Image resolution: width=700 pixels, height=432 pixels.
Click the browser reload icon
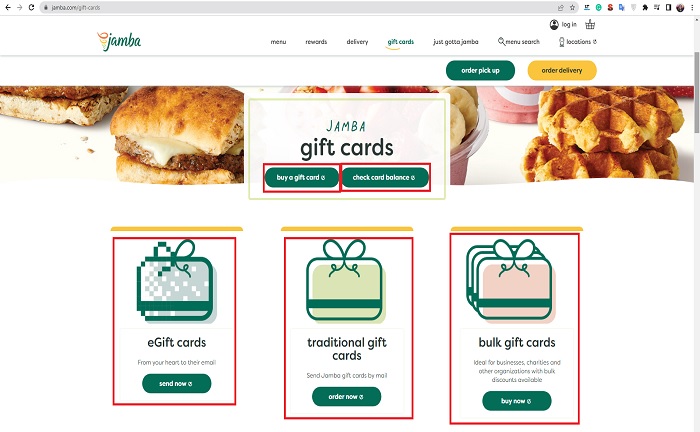tap(31, 7)
